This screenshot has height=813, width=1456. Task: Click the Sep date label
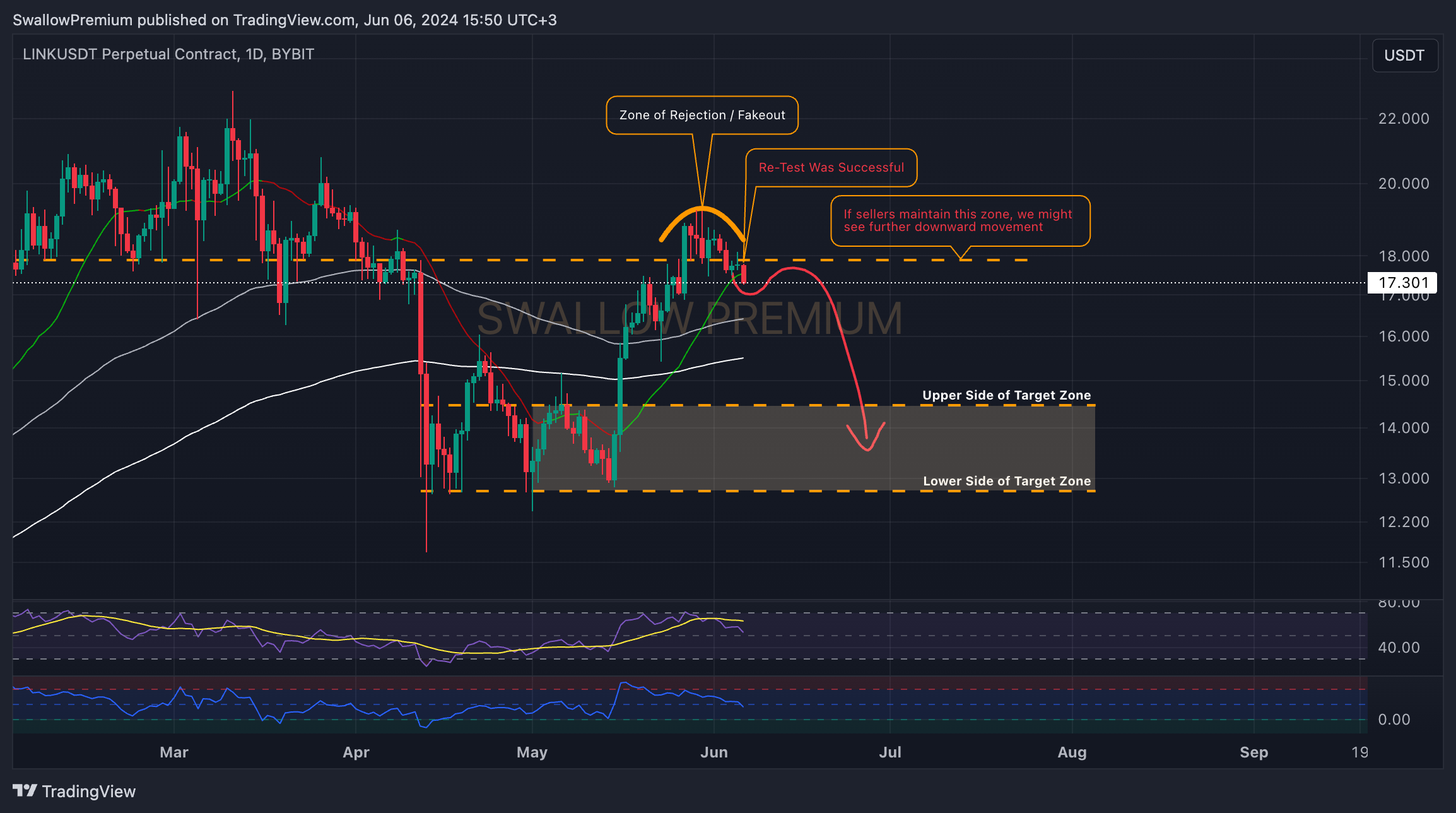tap(1254, 752)
